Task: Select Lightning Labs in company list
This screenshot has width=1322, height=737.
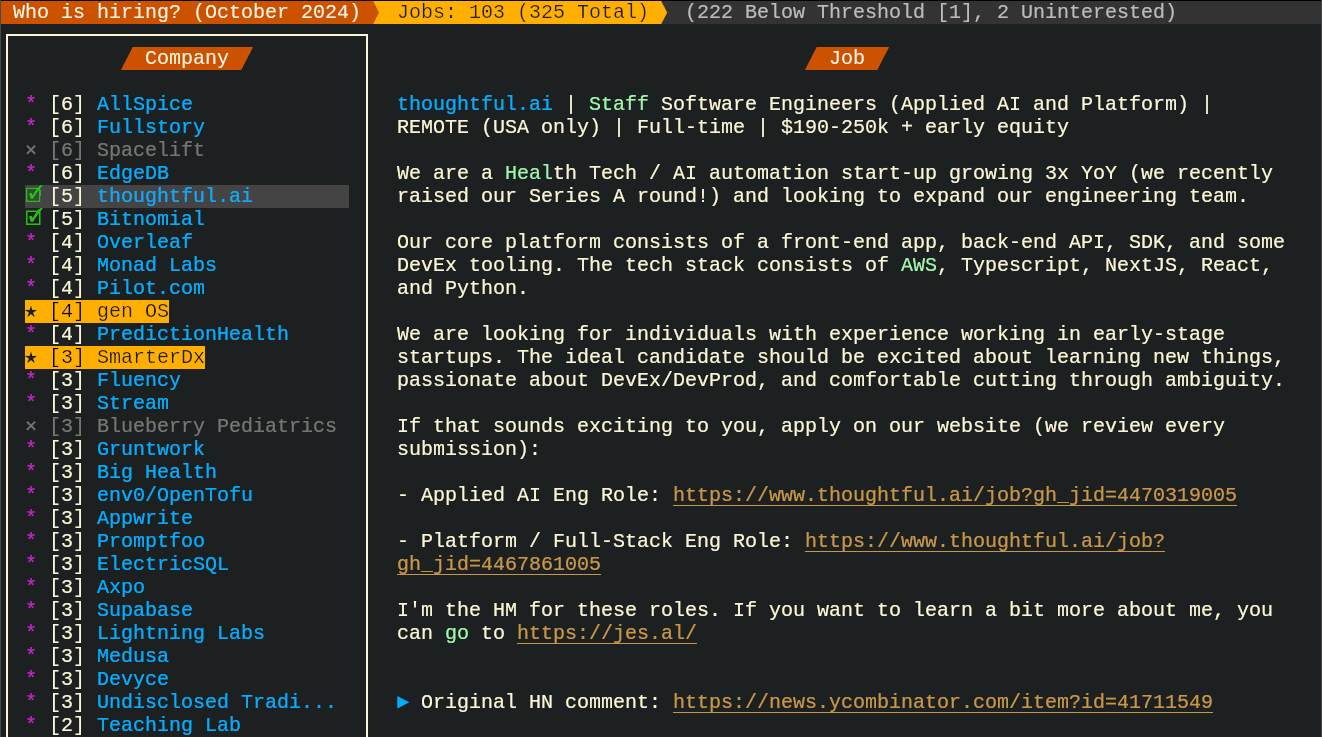Action: point(181,633)
